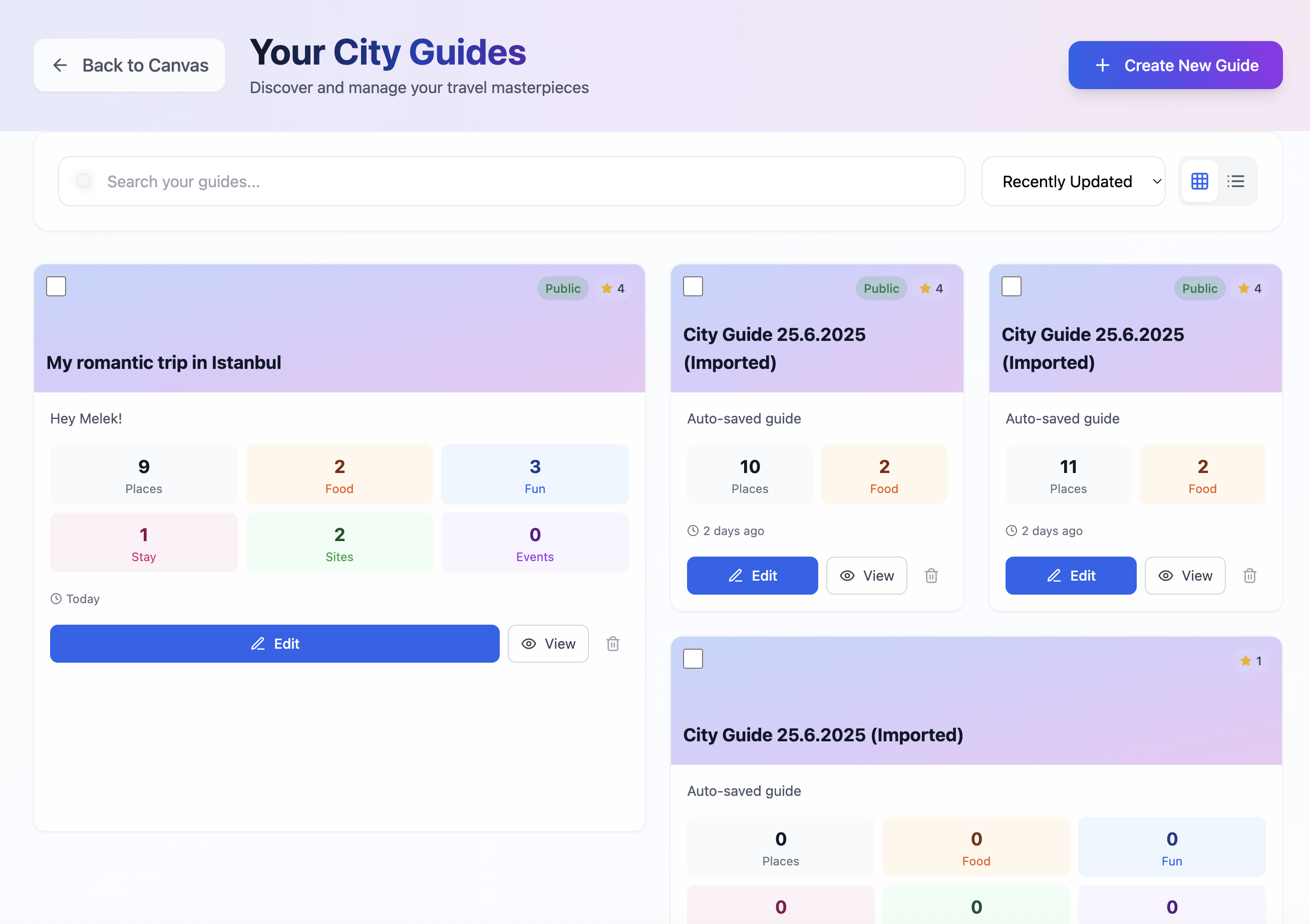Click the Fun stat tile showing 3

(535, 475)
